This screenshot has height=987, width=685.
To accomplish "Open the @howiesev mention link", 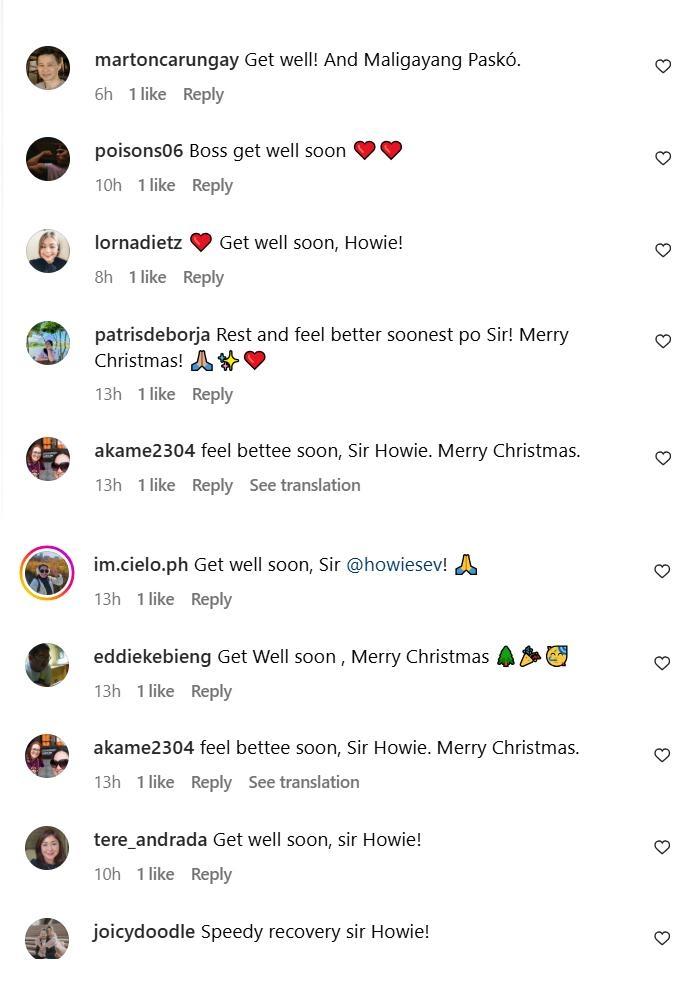I will (395, 565).
